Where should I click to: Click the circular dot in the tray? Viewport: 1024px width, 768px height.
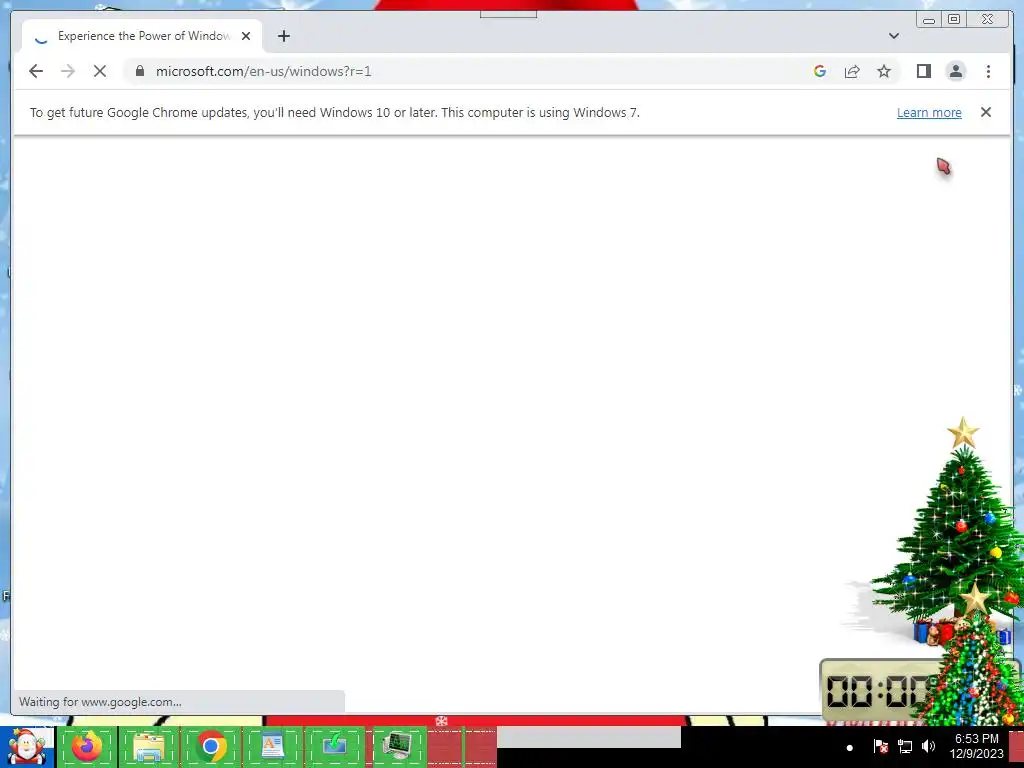850,748
